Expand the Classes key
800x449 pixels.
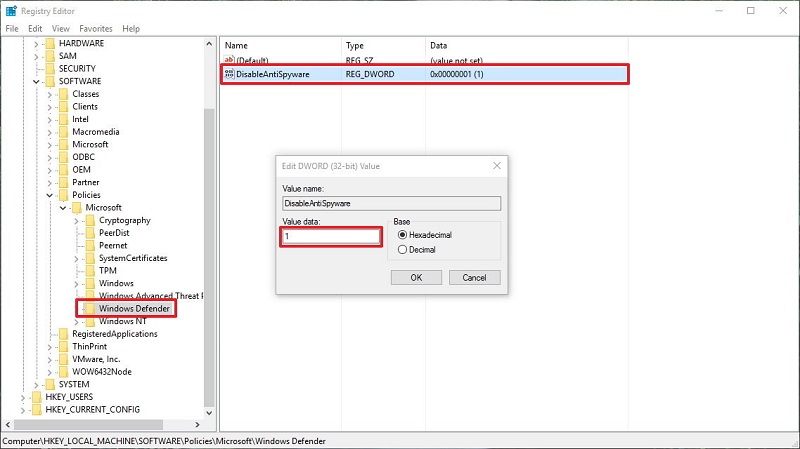[49, 94]
